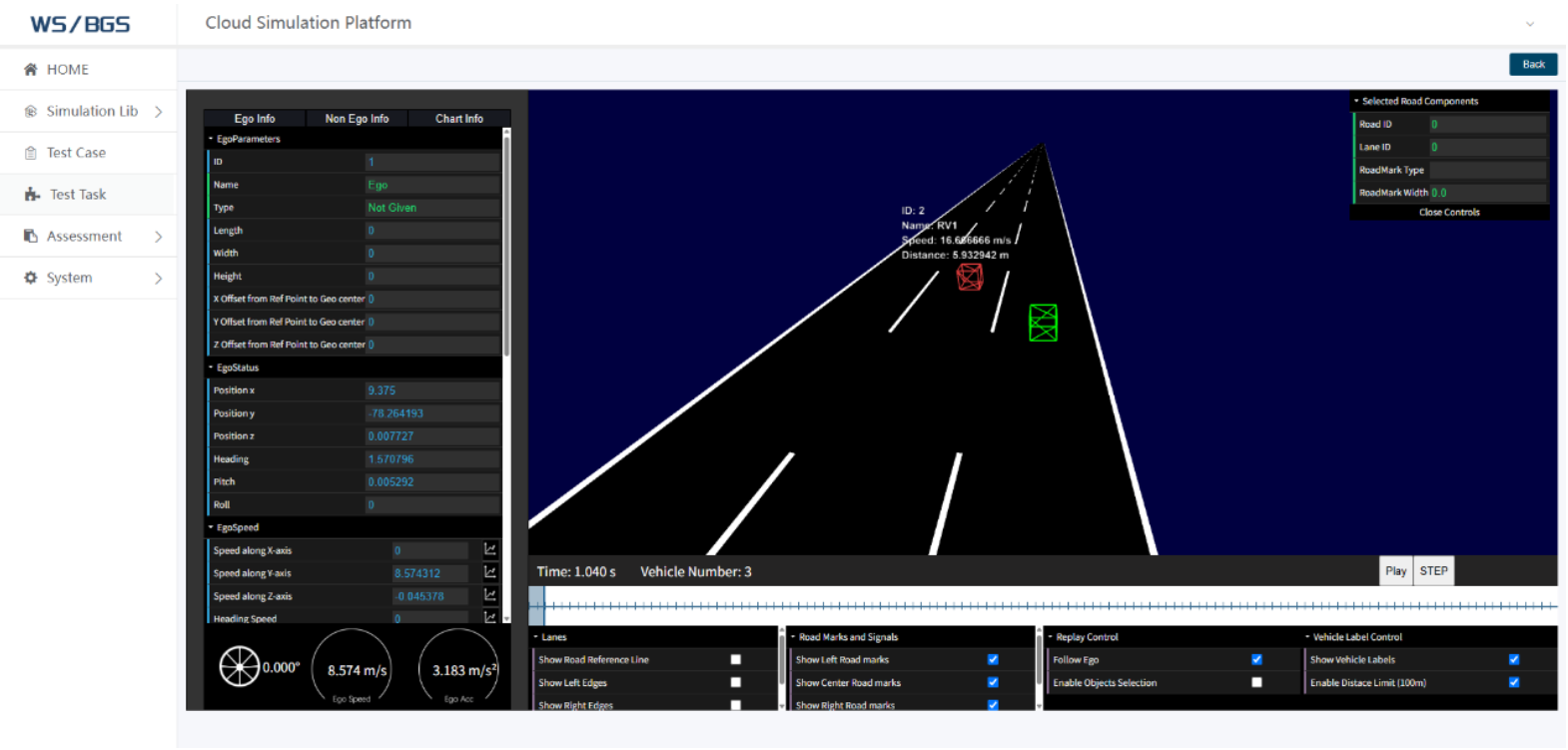Disable Show Center Road marks

(993, 682)
